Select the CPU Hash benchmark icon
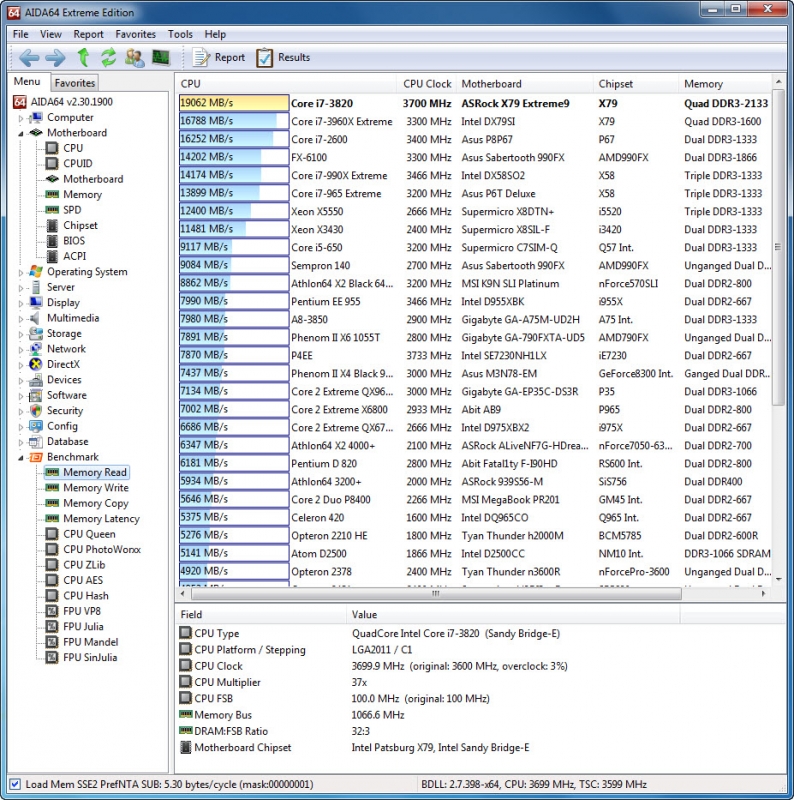This screenshot has width=794, height=800. coord(52,595)
